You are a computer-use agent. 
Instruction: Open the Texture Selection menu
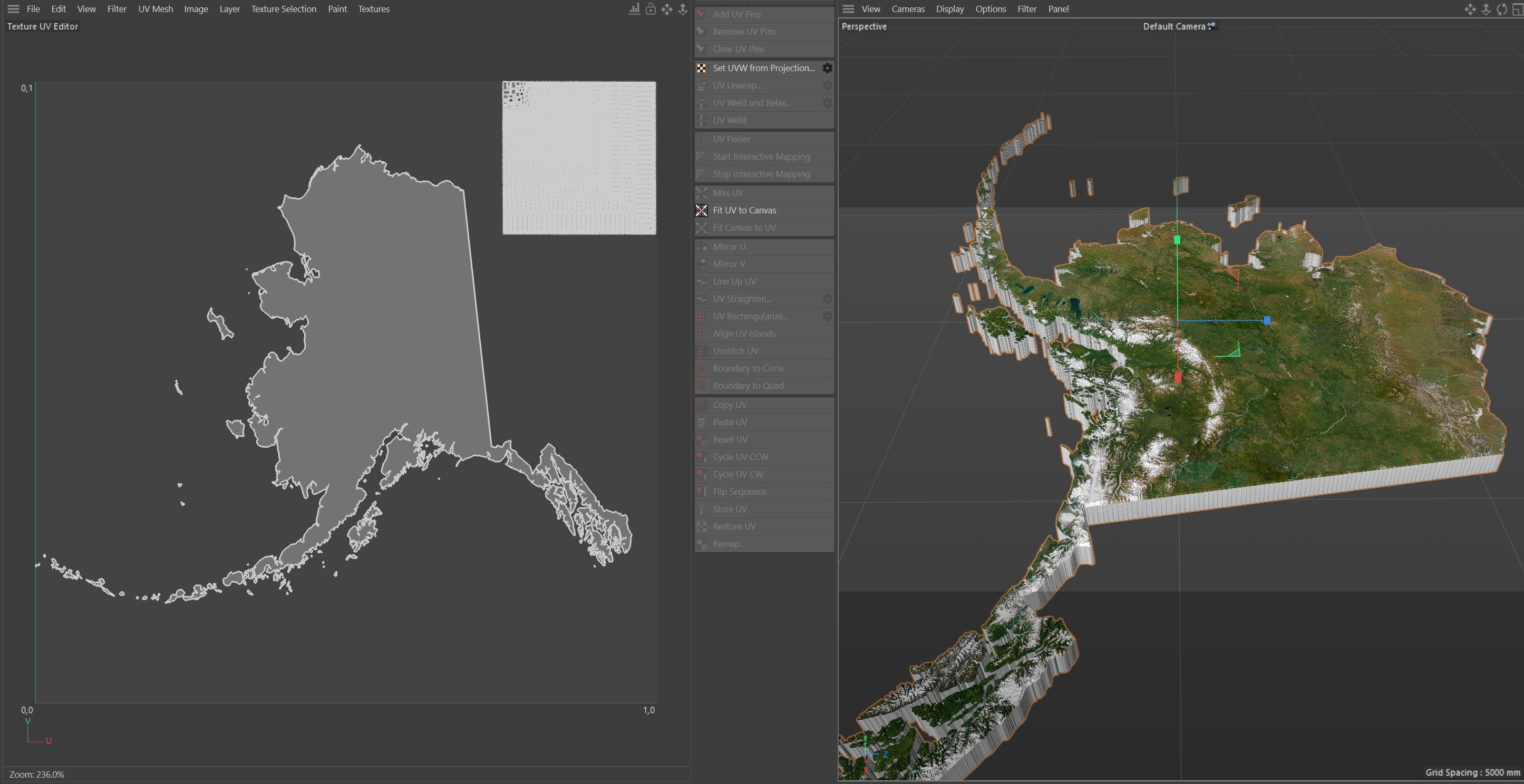[284, 9]
